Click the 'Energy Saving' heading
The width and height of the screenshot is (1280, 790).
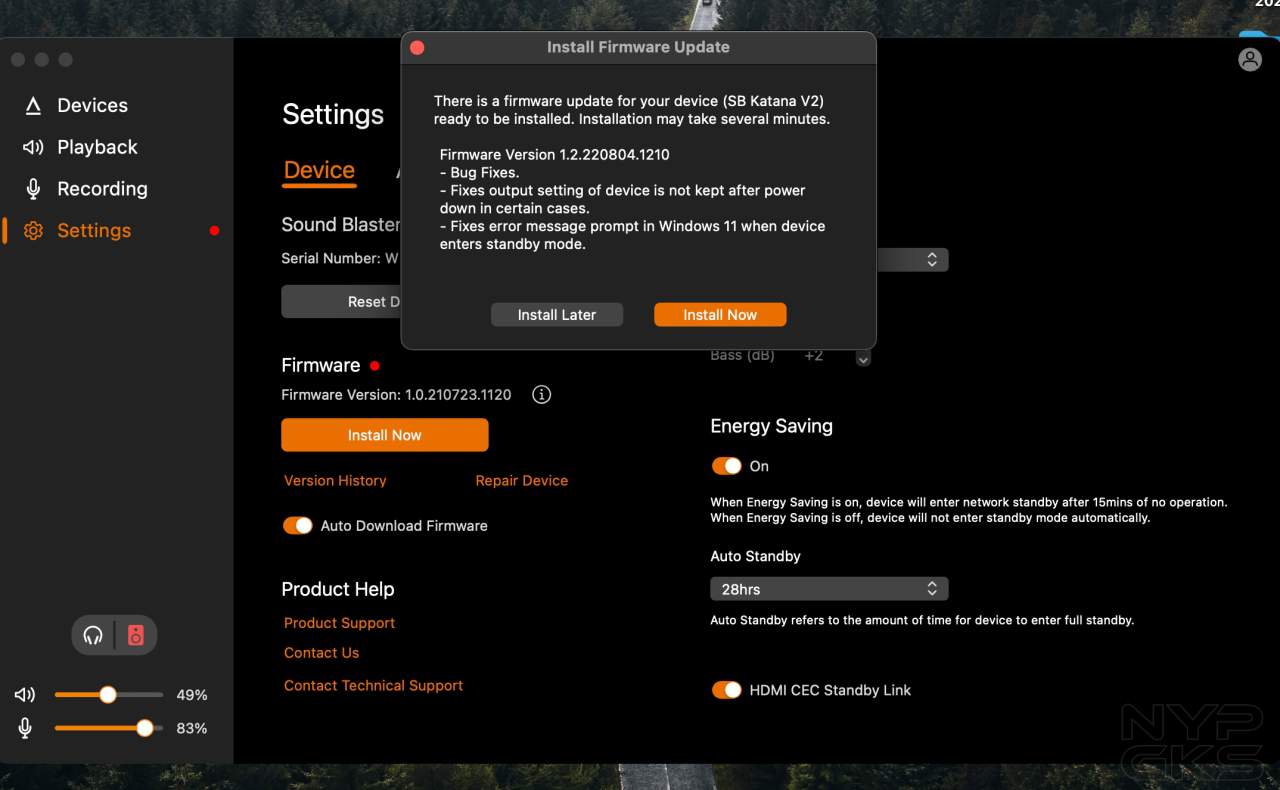pos(771,426)
